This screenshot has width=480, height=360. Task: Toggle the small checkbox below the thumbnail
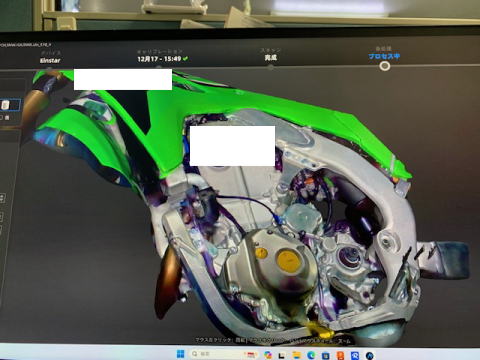pyautogui.click(x=1, y=117)
